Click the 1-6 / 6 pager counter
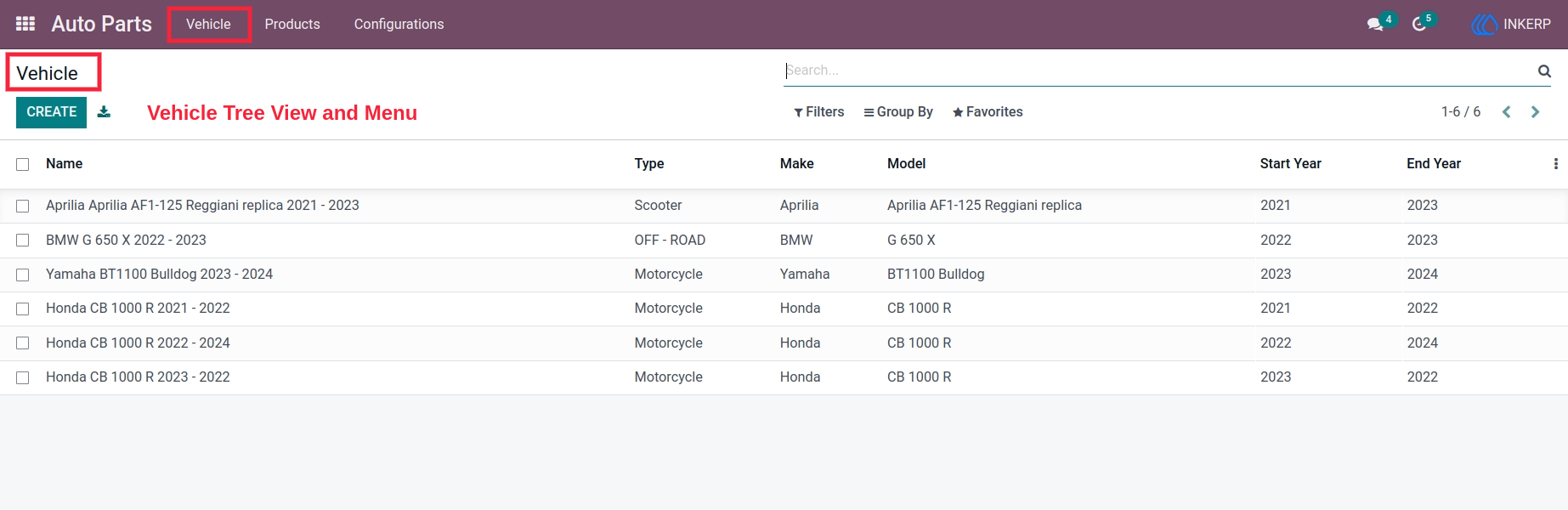 [1461, 112]
